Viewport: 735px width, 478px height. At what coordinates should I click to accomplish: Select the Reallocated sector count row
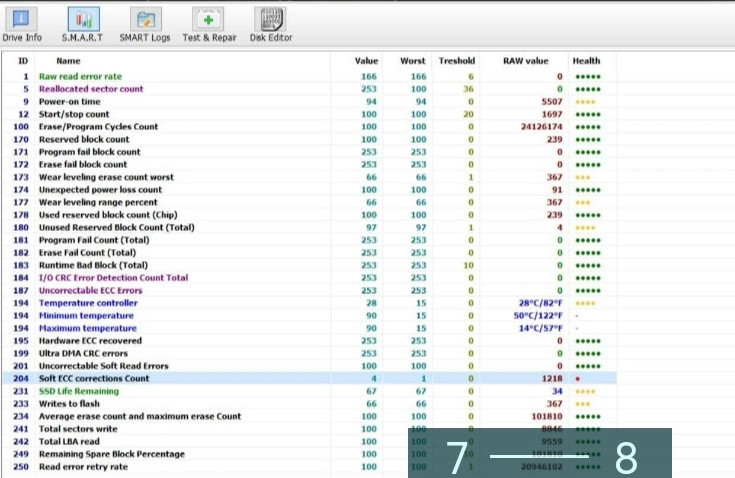click(90, 89)
